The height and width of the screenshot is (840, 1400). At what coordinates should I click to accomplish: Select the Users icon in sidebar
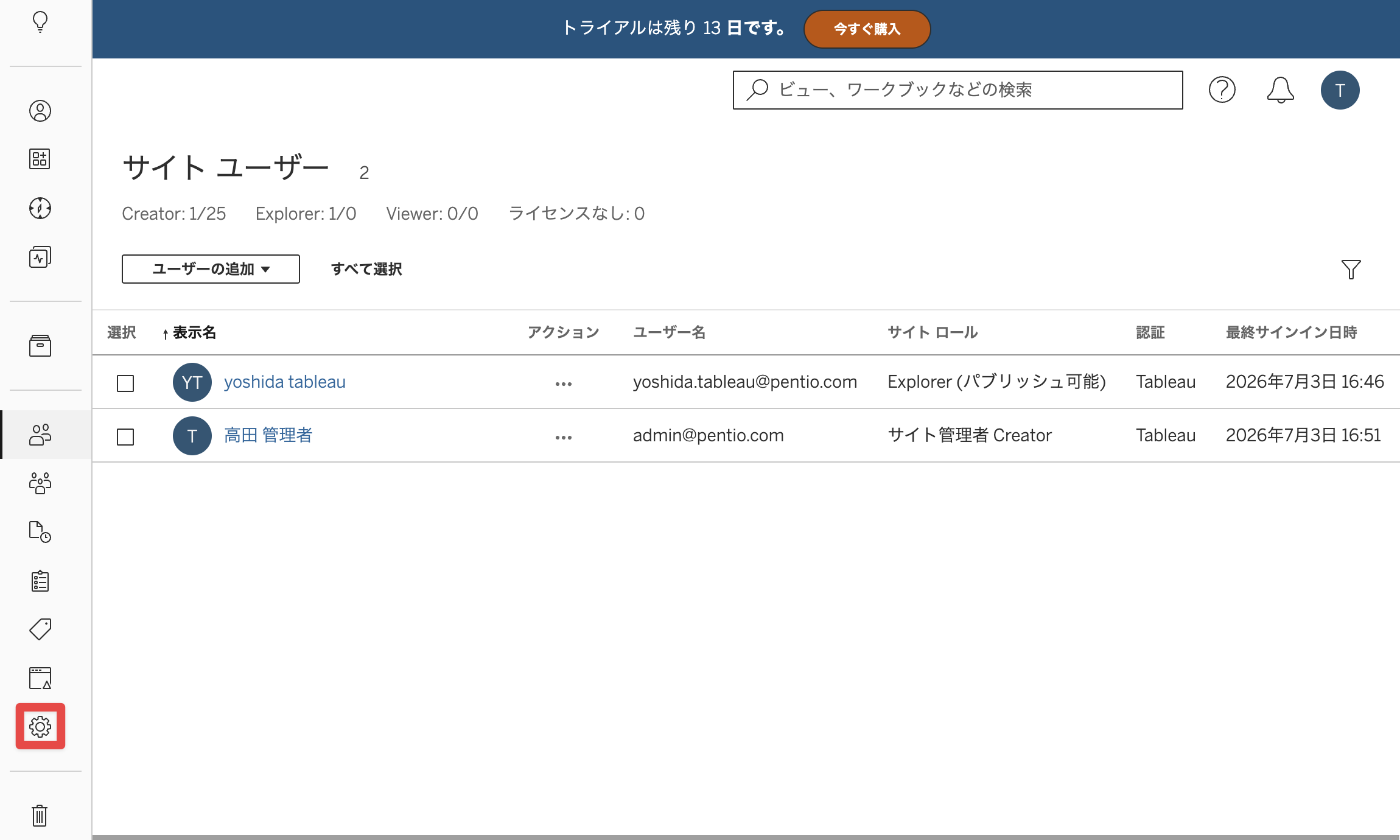40,435
